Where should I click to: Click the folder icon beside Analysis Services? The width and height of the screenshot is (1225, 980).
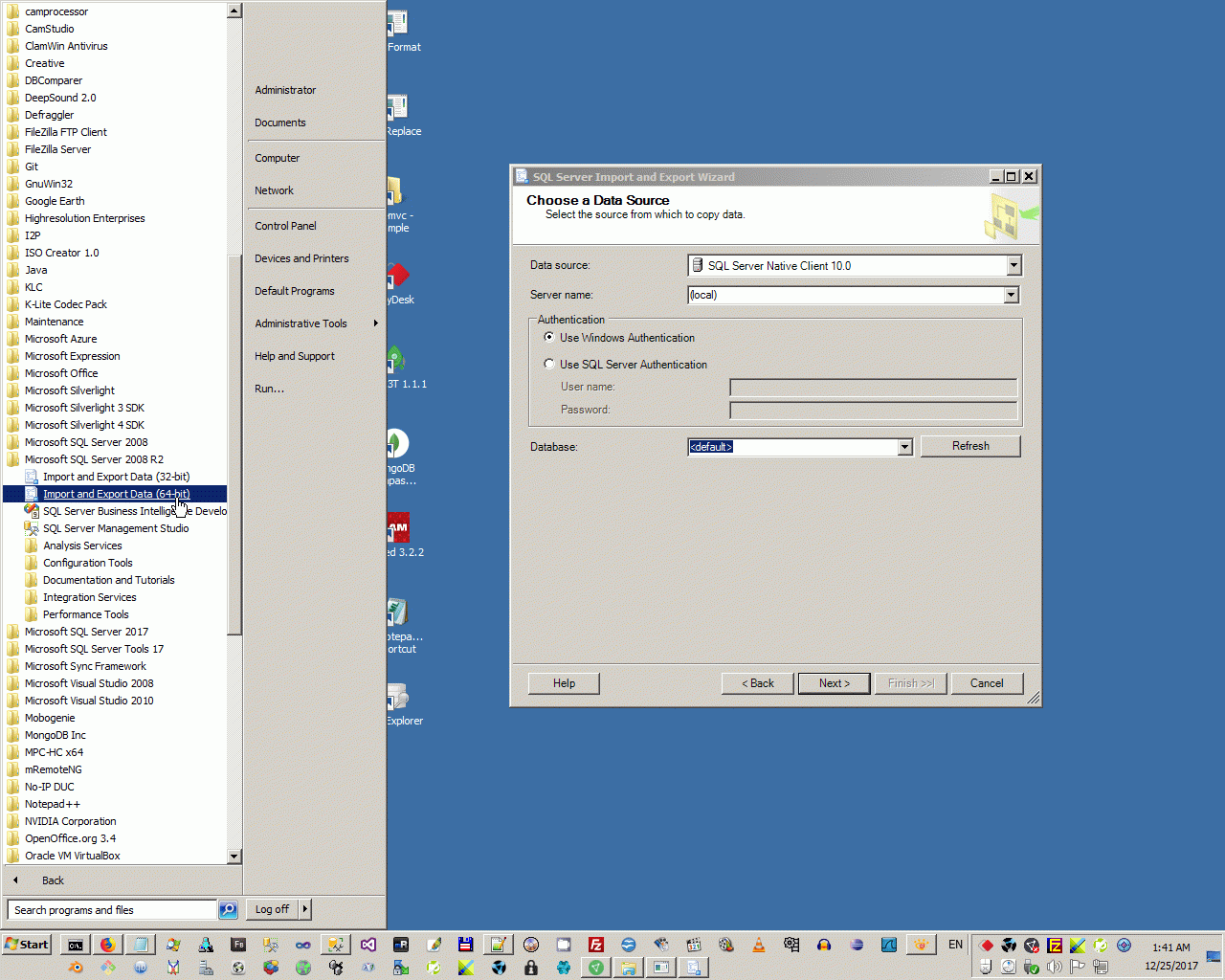coord(31,546)
